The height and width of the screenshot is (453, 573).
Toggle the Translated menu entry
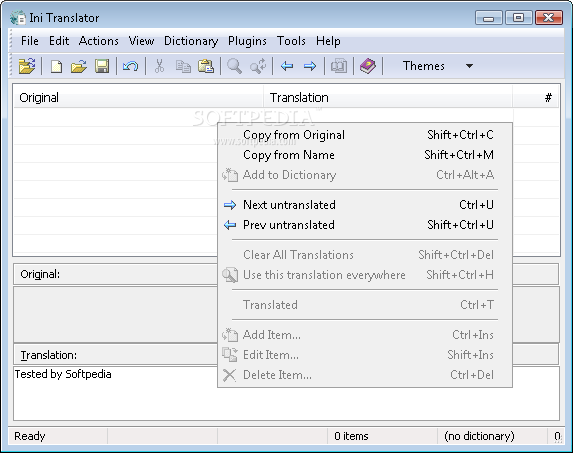point(365,305)
